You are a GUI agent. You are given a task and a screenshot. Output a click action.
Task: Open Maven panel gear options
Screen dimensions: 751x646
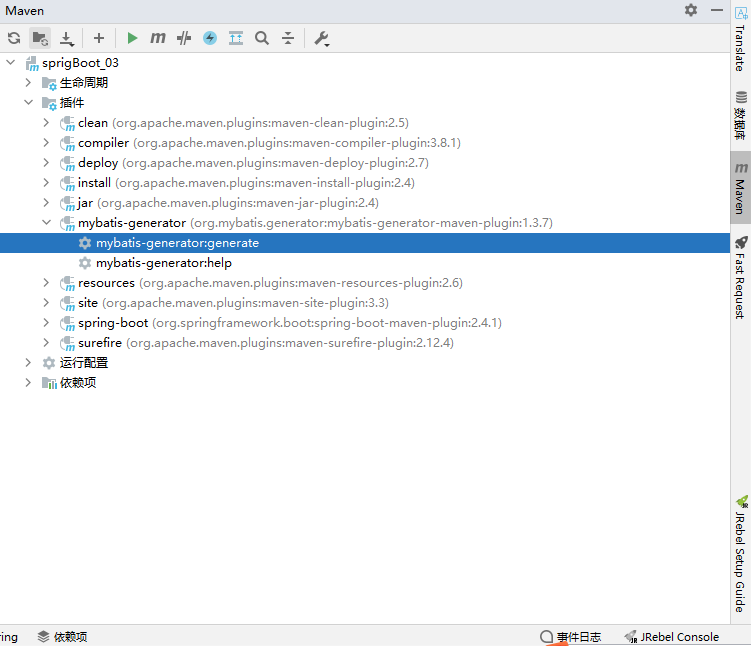click(x=691, y=10)
